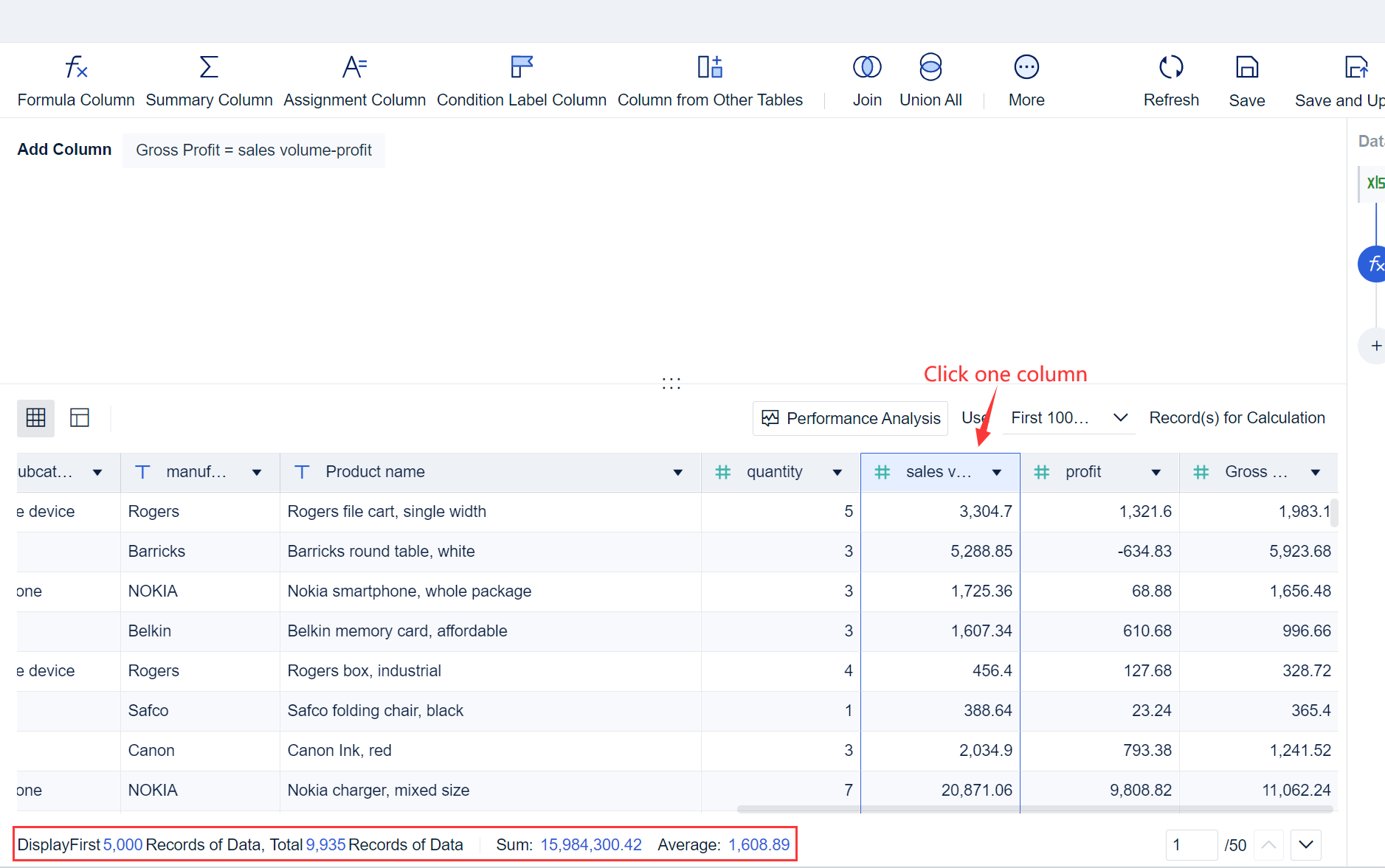The height and width of the screenshot is (868, 1385).
Task: Click the 'Record(s) for Calculation' label
Action: [x=1237, y=418]
